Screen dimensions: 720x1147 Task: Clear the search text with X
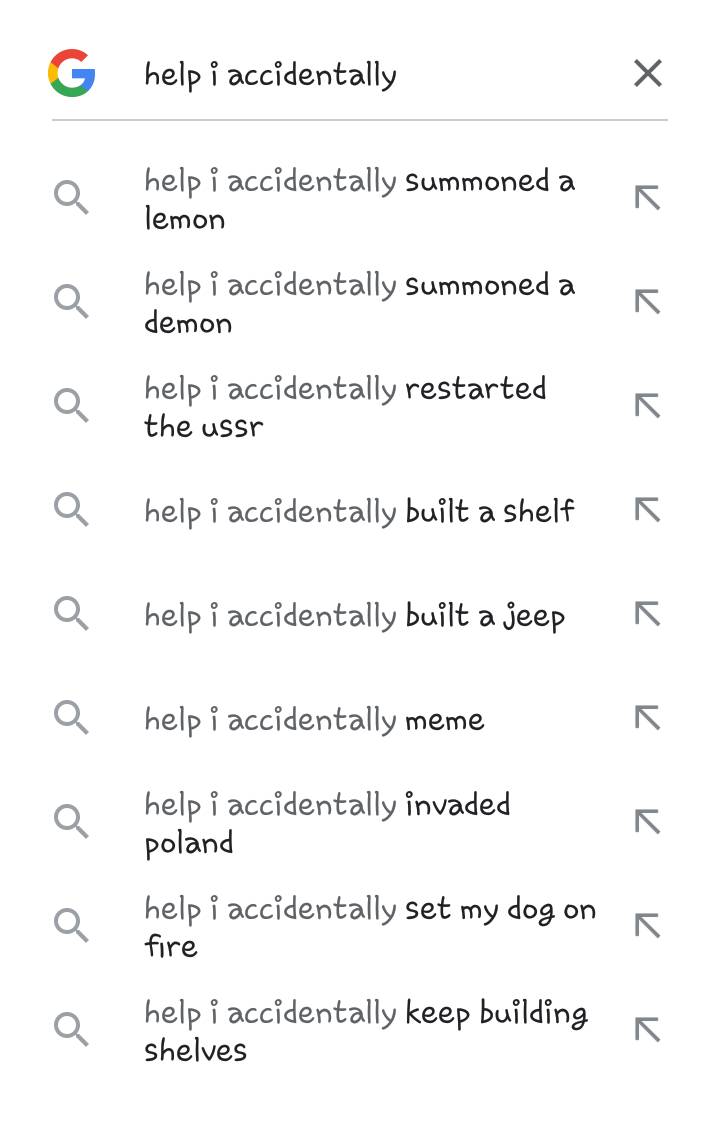pyautogui.click(x=648, y=73)
